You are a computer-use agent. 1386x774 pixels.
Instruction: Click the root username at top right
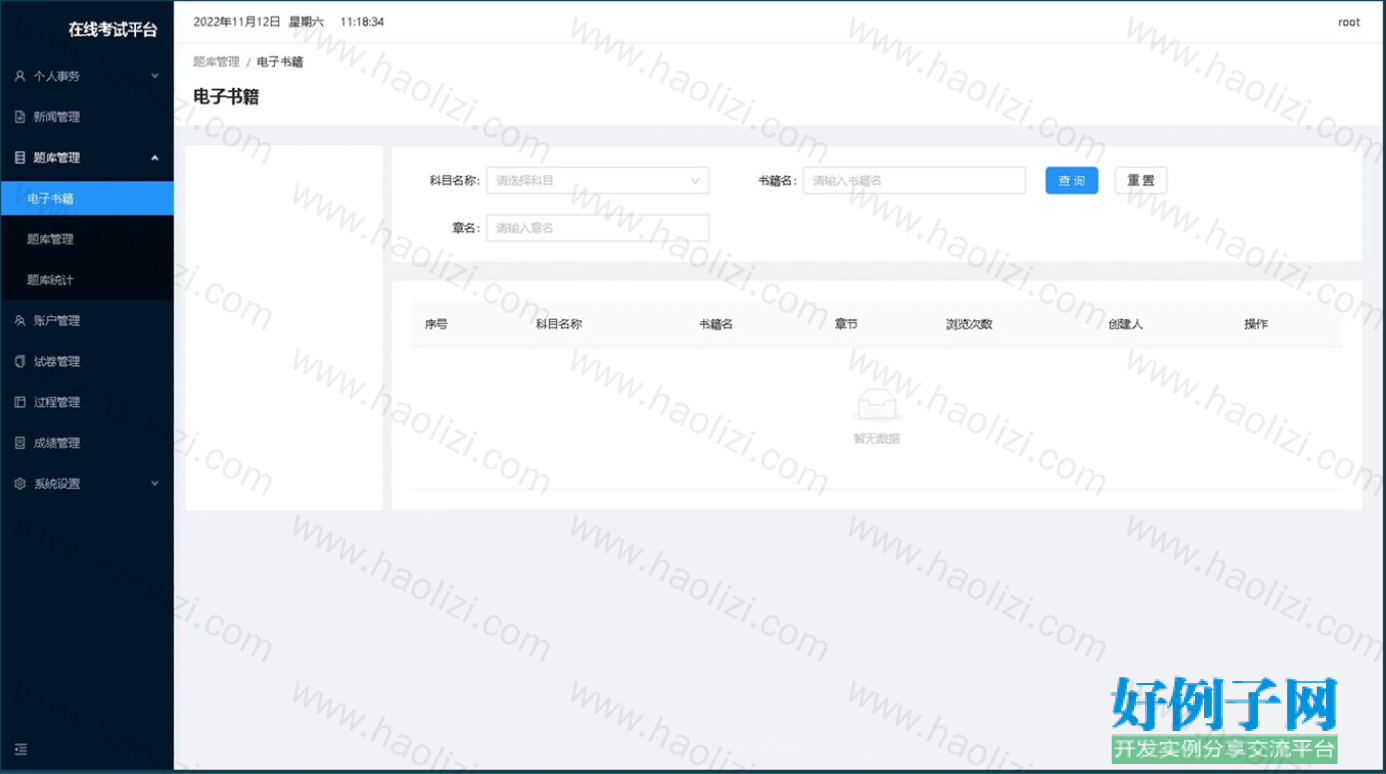pyautogui.click(x=1349, y=22)
